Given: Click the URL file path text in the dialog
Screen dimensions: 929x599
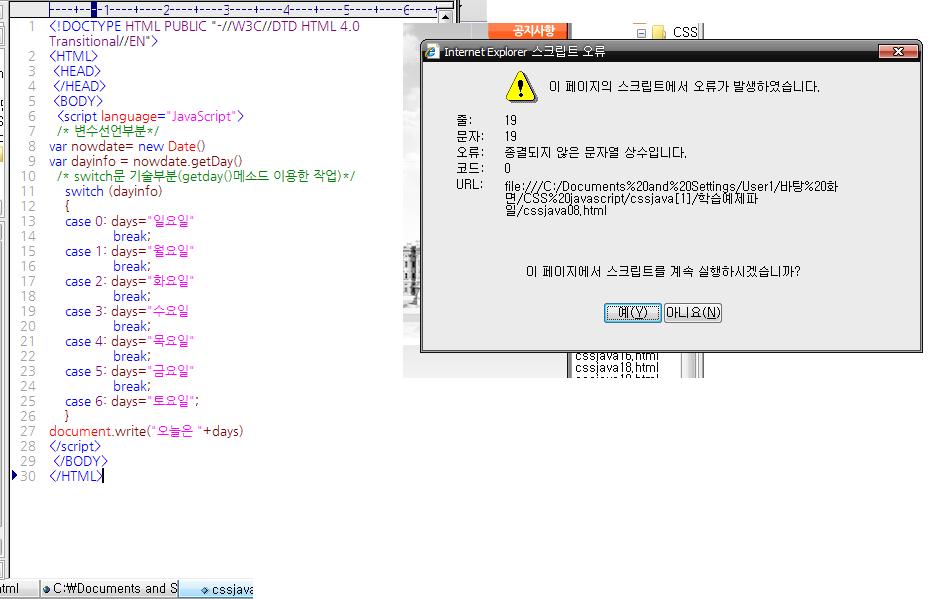Looking at the screenshot, I should coord(671,198).
